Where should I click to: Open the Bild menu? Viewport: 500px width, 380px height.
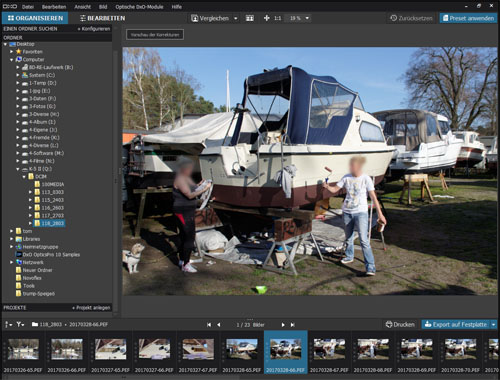[103, 7]
